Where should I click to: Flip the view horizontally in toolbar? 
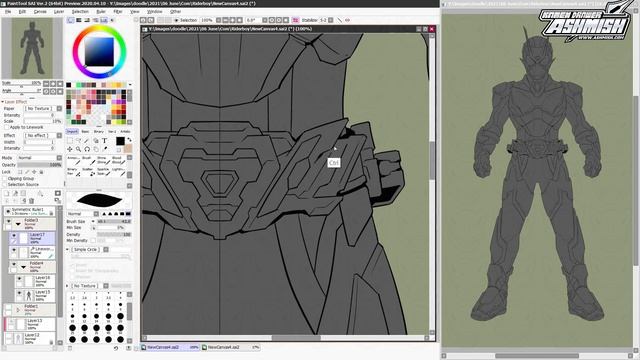[295, 20]
